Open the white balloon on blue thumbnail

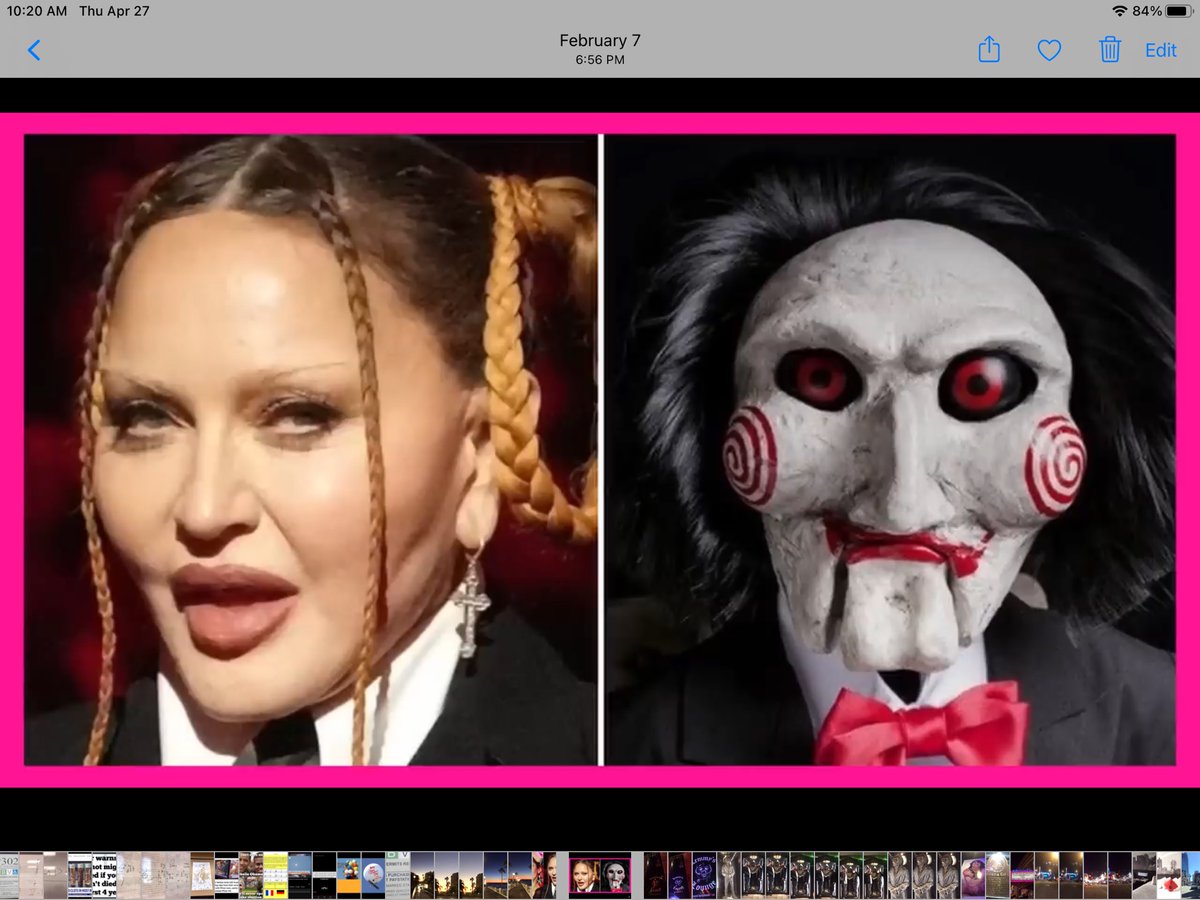click(x=373, y=875)
